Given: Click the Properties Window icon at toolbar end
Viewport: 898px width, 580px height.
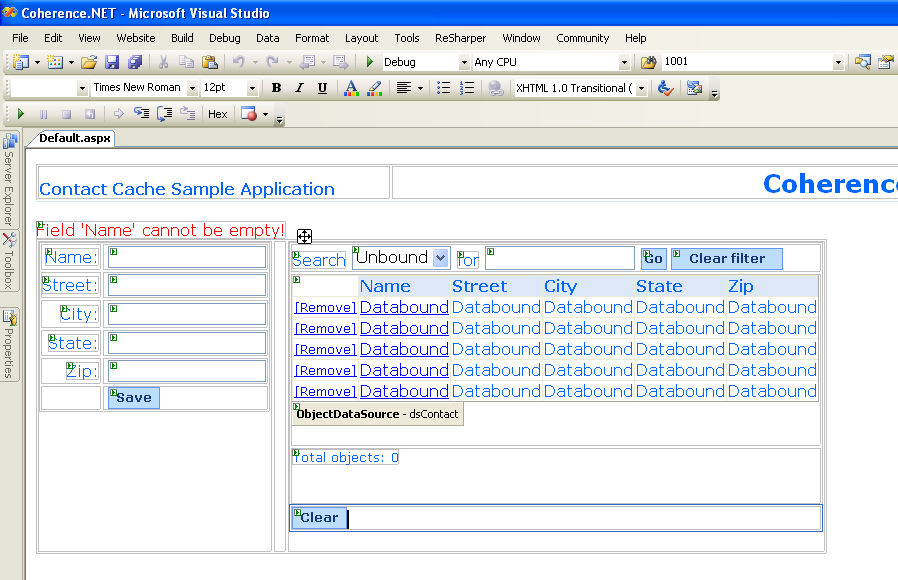Looking at the screenshot, I should click(886, 62).
